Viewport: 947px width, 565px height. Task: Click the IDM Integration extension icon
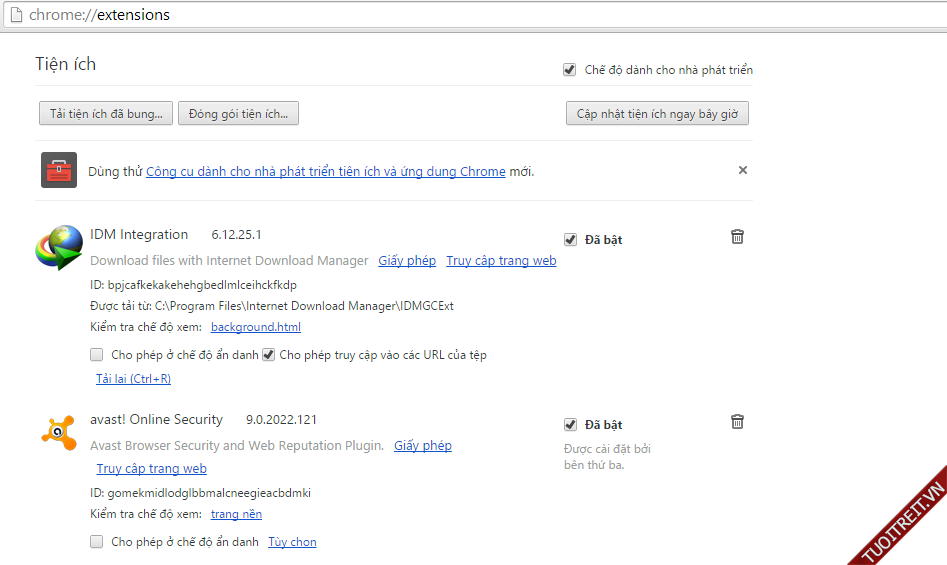click(59, 247)
